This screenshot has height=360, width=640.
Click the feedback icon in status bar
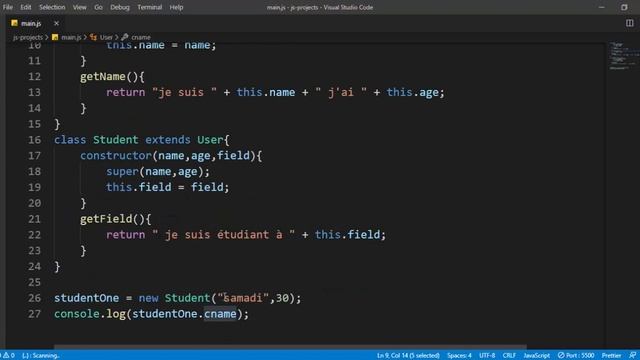coord(633,355)
